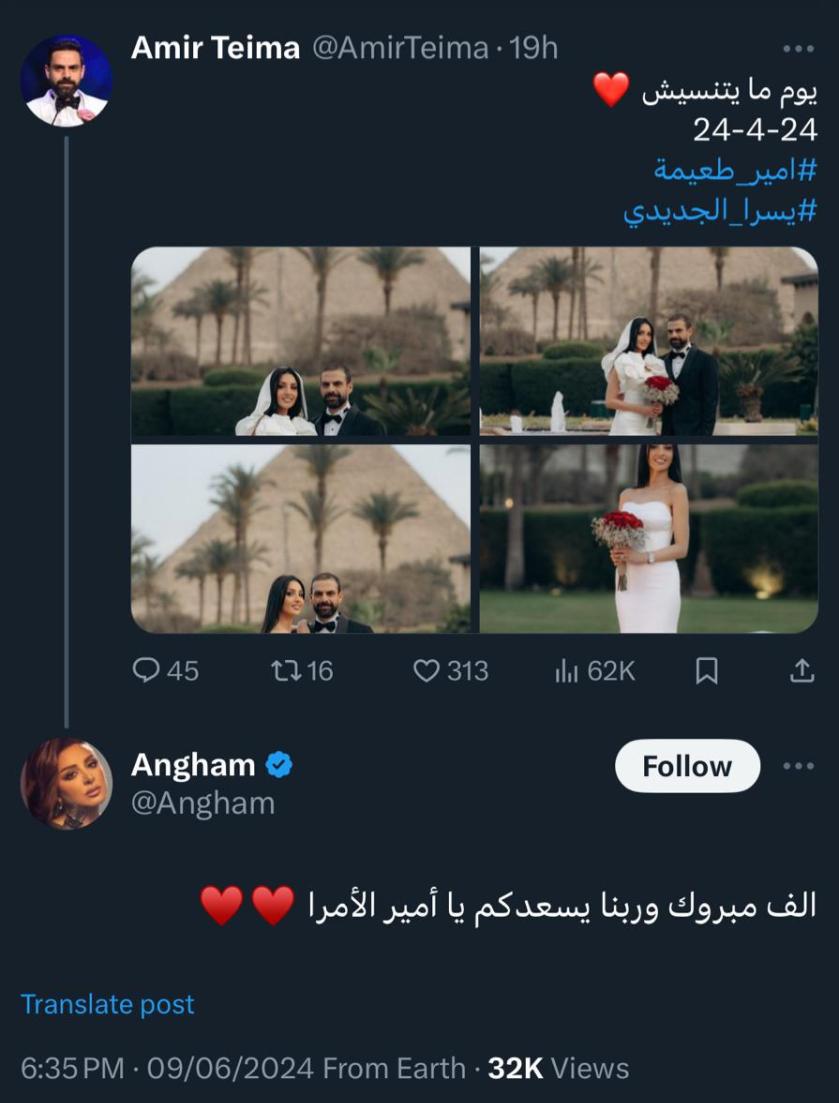Click the Translate post link
839x1103 pixels.
tap(108, 1004)
